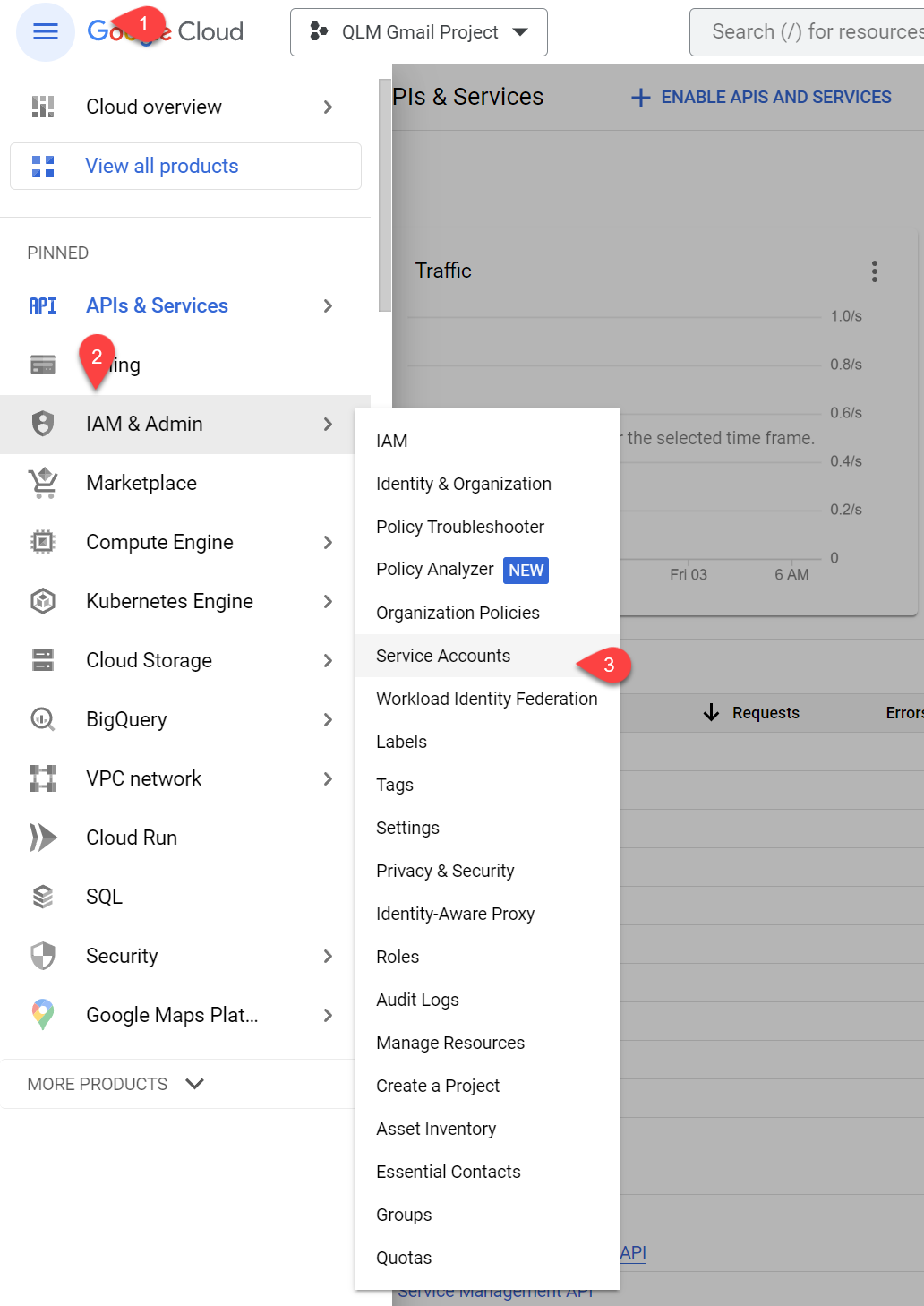The height and width of the screenshot is (1306, 924).
Task: Open Identity-Aware Proxy
Action: pos(487,914)
